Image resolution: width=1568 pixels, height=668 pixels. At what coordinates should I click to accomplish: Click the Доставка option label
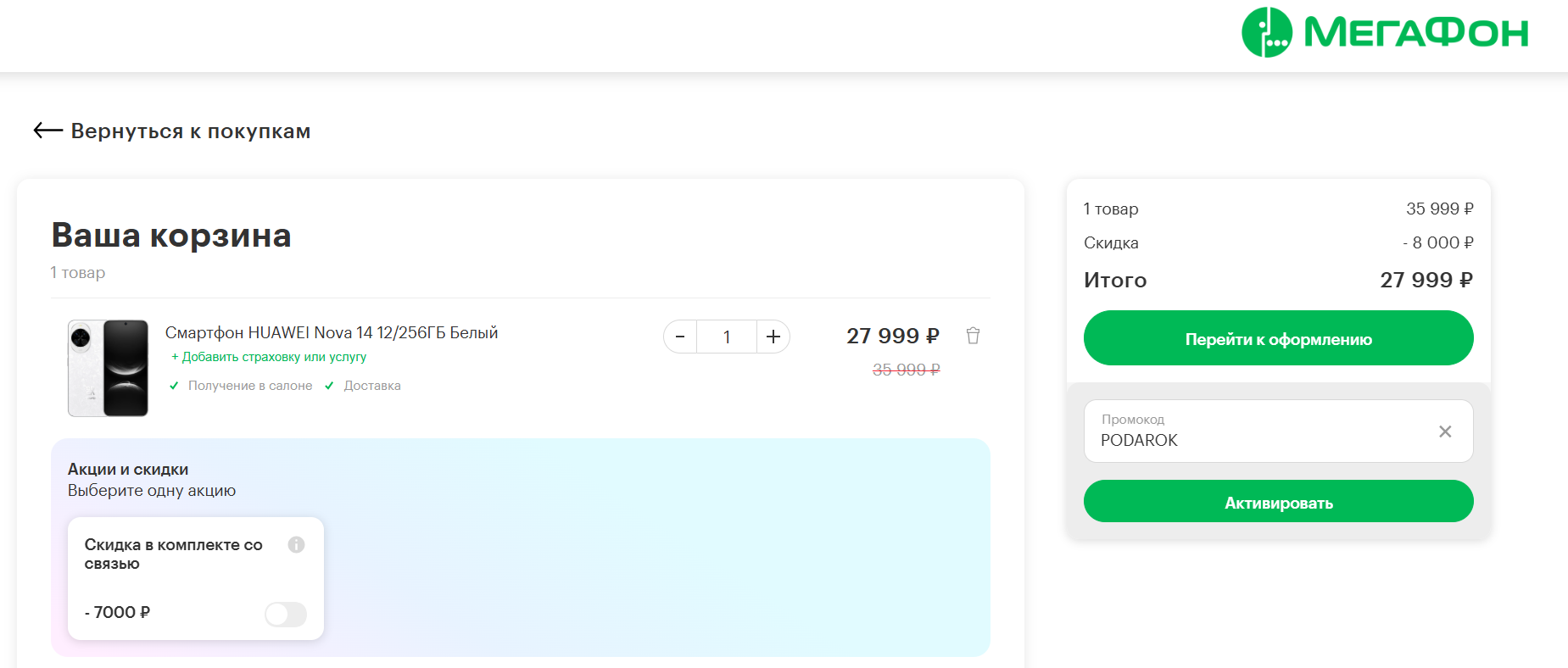click(372, 386)
